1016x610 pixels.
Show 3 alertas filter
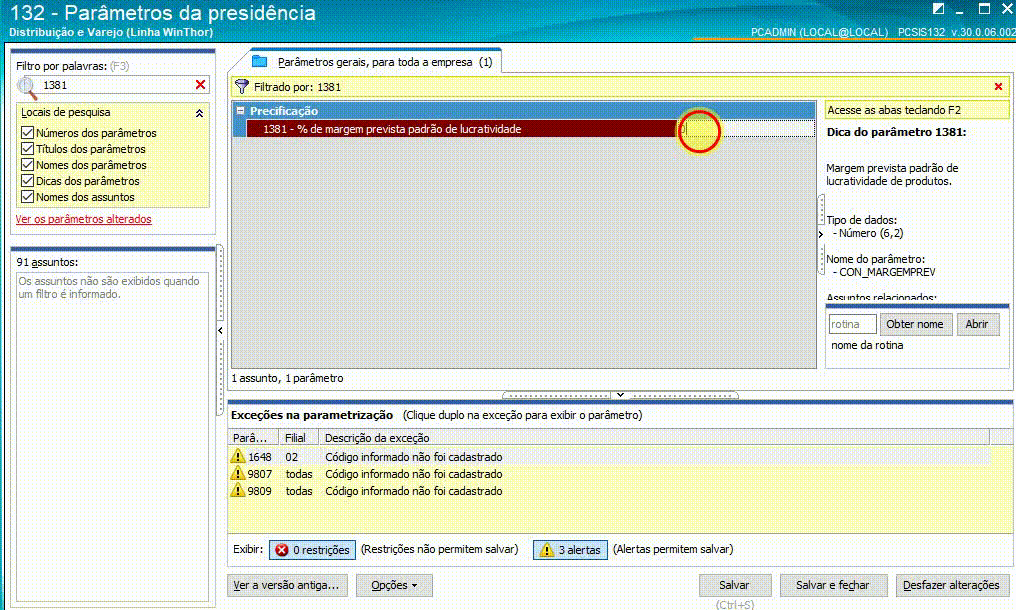[570, 550]
